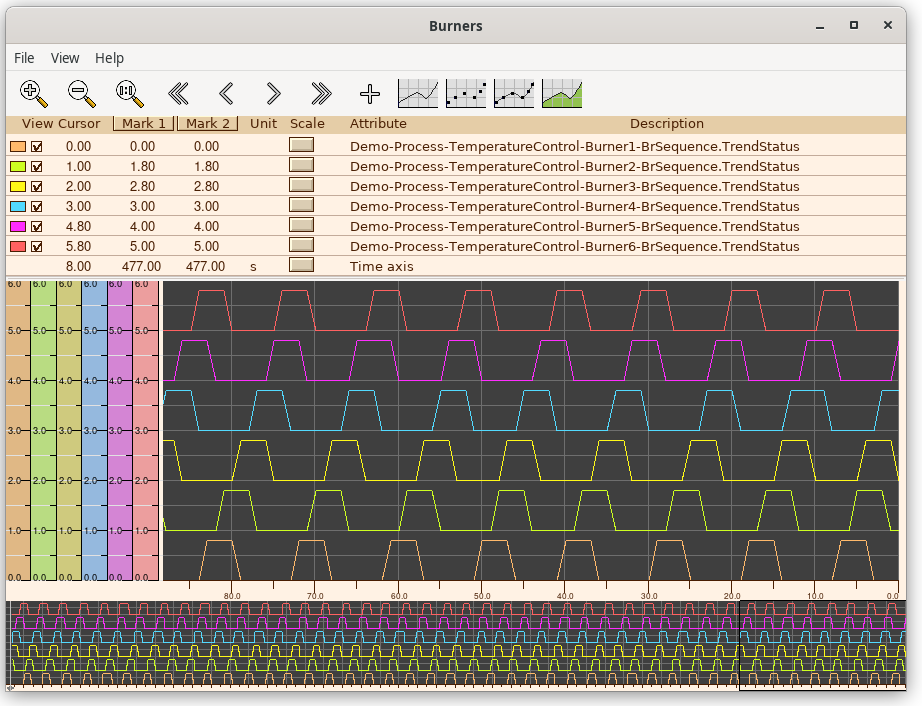
Task: Click the 5.80 cursor value for Burner6
Action: [78, 246]
